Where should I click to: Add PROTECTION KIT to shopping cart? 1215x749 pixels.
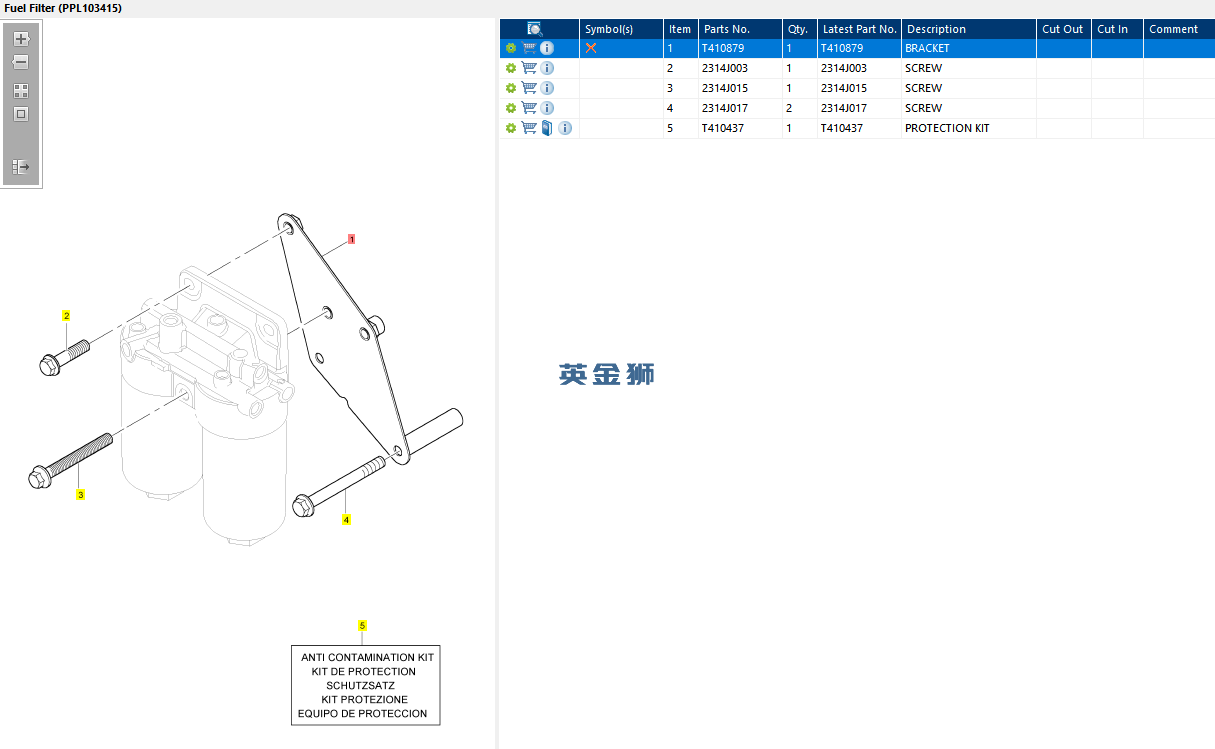click(529, 128)
